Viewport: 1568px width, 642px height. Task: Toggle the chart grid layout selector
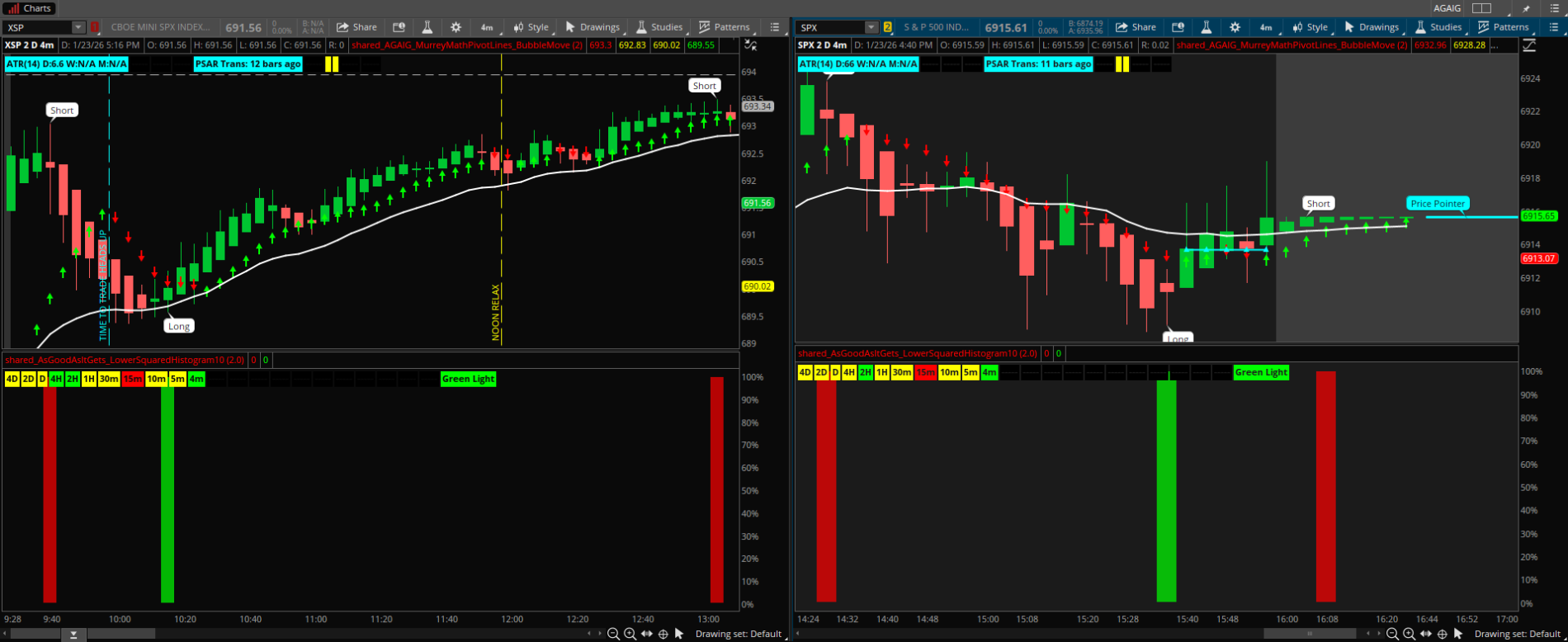tap(1482, 8)
